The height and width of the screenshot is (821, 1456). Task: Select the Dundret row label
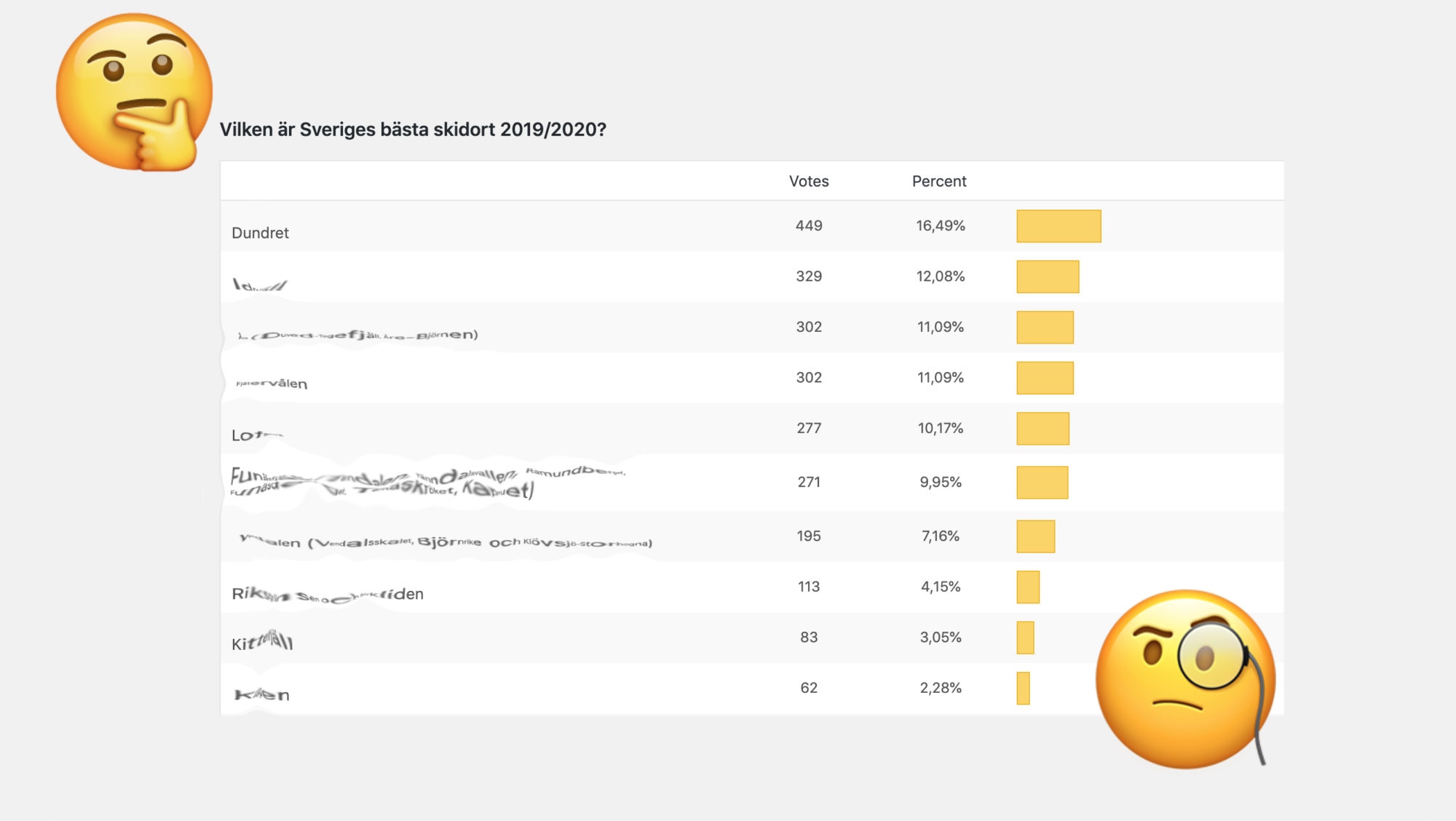point(260,233)
